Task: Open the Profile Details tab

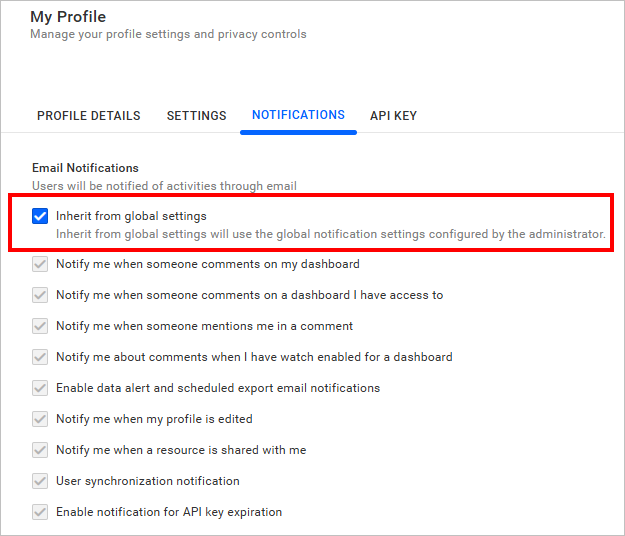Action: coord(89,116)
